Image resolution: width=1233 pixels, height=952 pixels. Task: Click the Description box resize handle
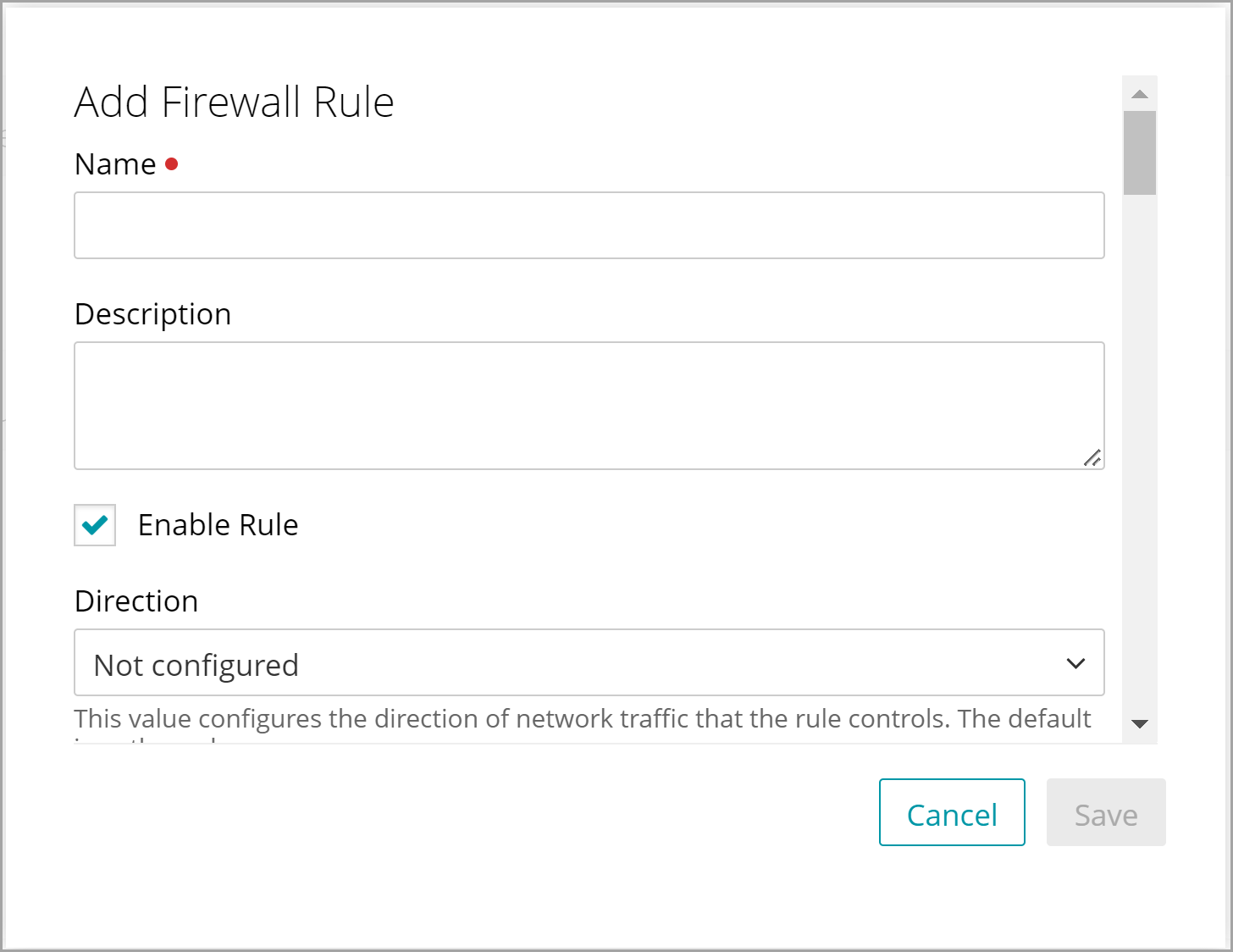tap(1092, 458)
